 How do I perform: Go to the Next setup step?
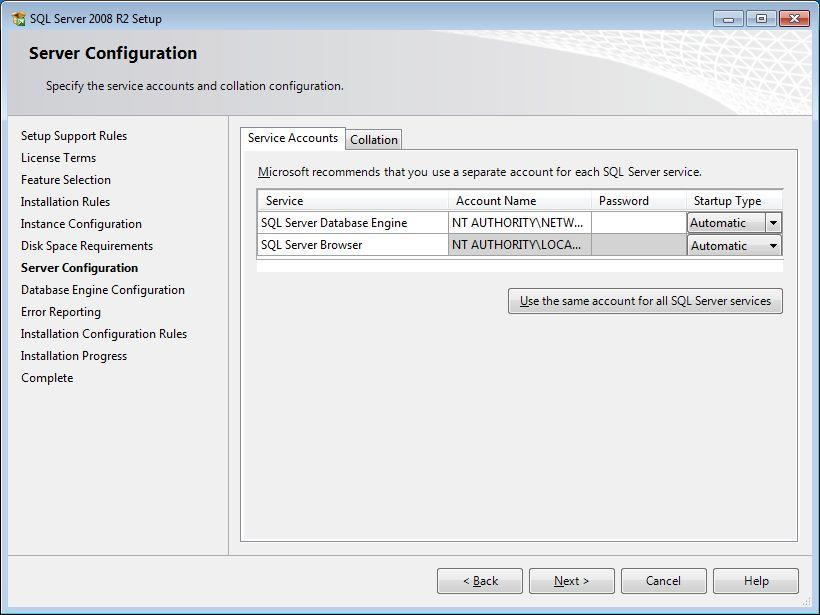click(x=572, y=581)
